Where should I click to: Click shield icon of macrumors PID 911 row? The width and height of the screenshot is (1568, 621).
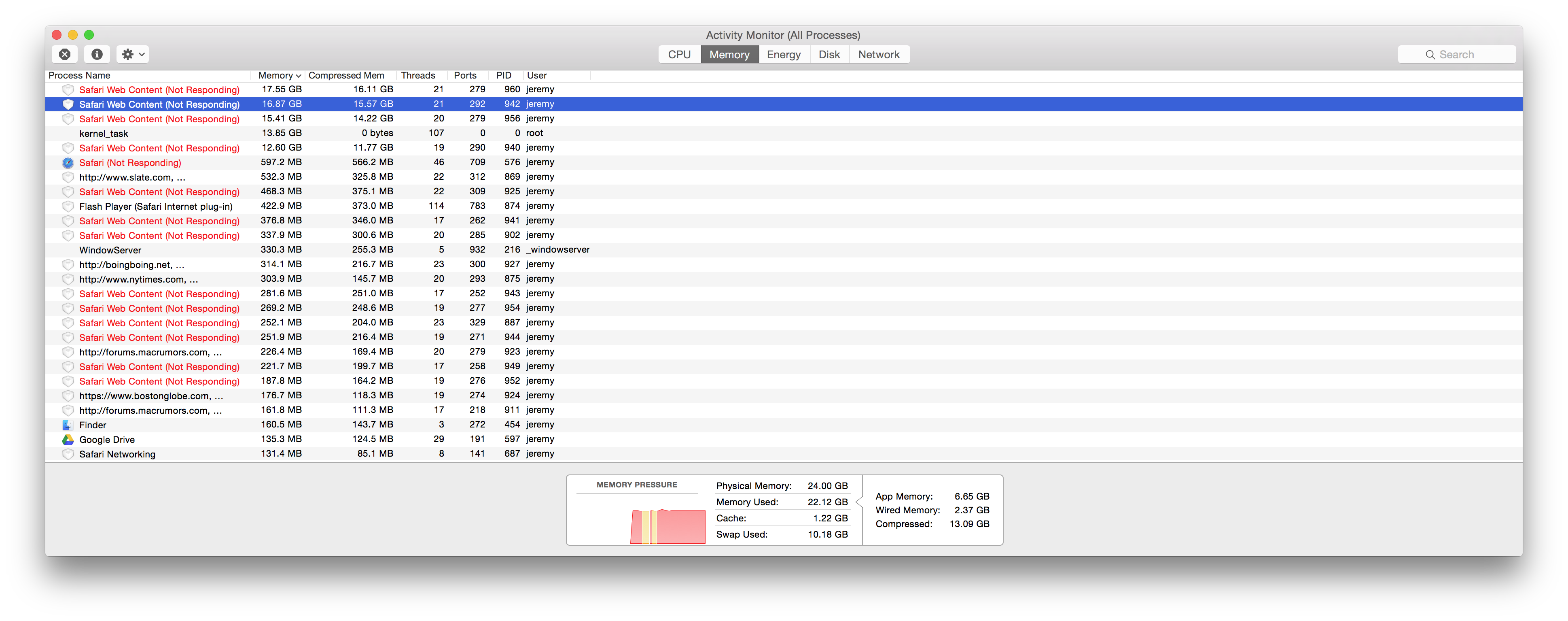68,410
